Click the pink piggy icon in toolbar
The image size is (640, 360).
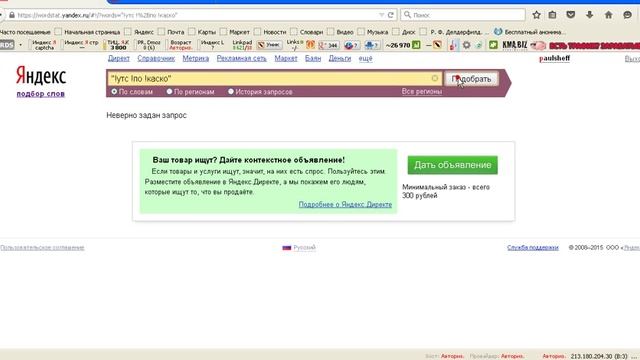tap(538, 45)
